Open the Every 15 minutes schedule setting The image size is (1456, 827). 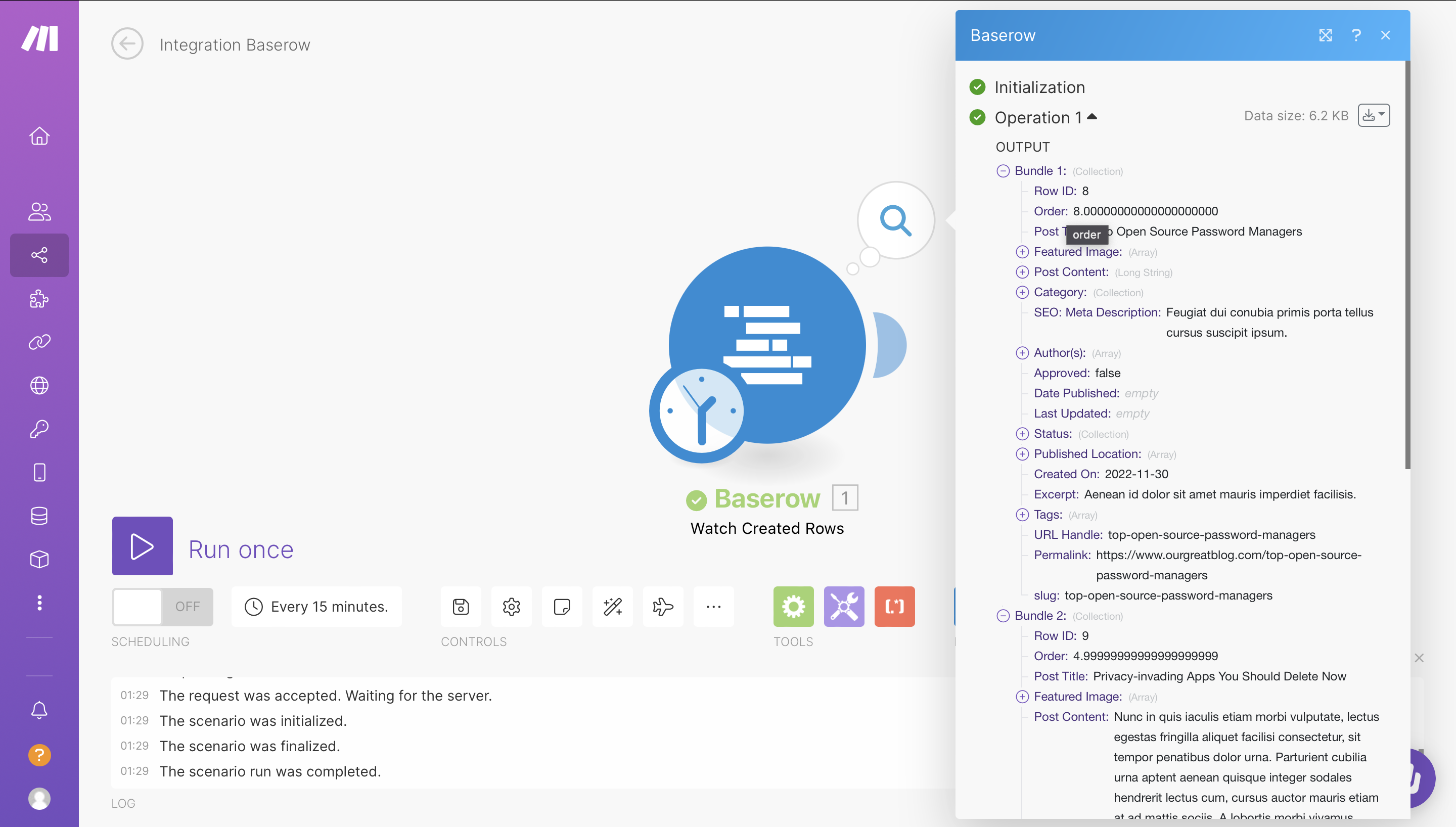(316, 607)
